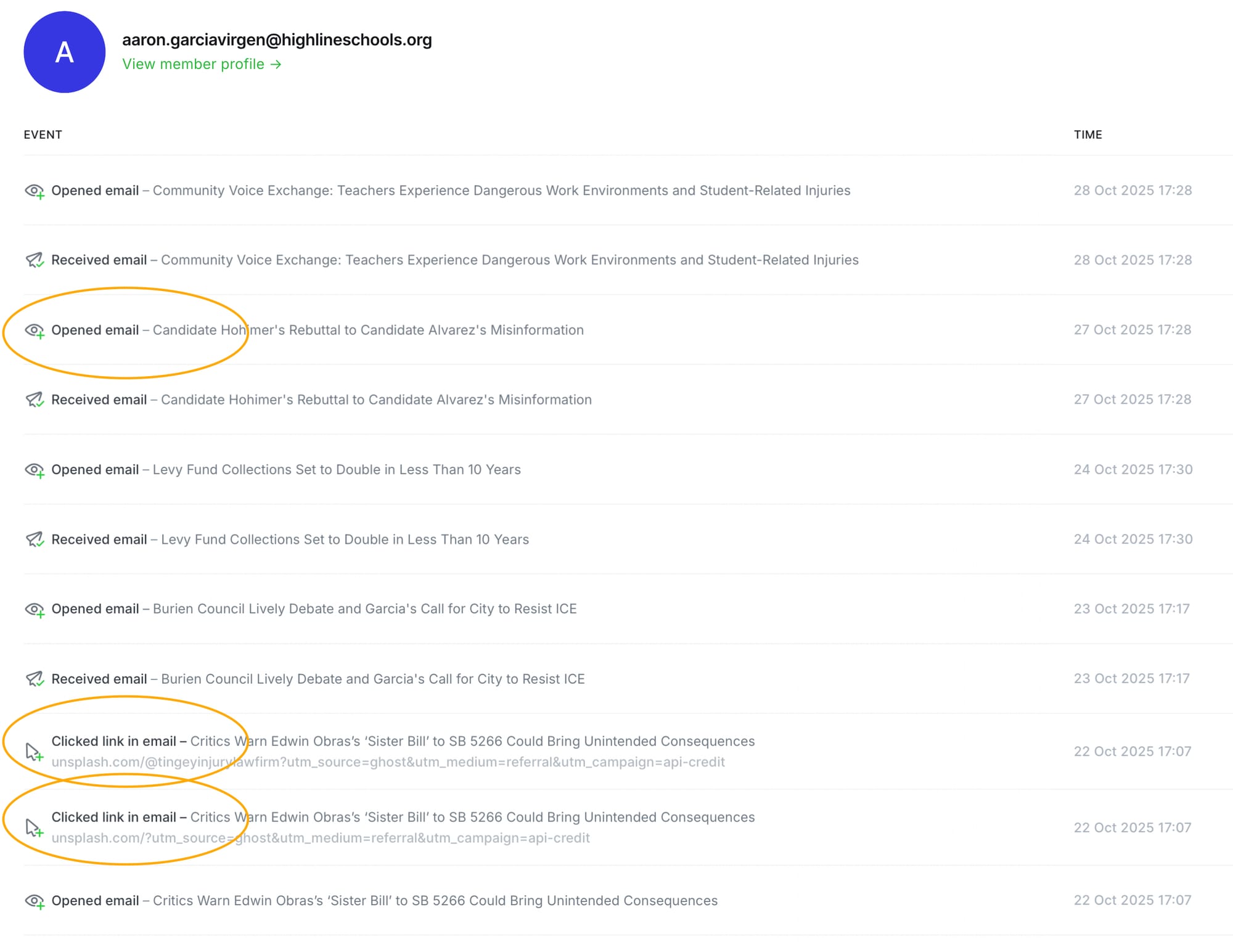Open the Levy Fund Collections title in the received email row

345,540
